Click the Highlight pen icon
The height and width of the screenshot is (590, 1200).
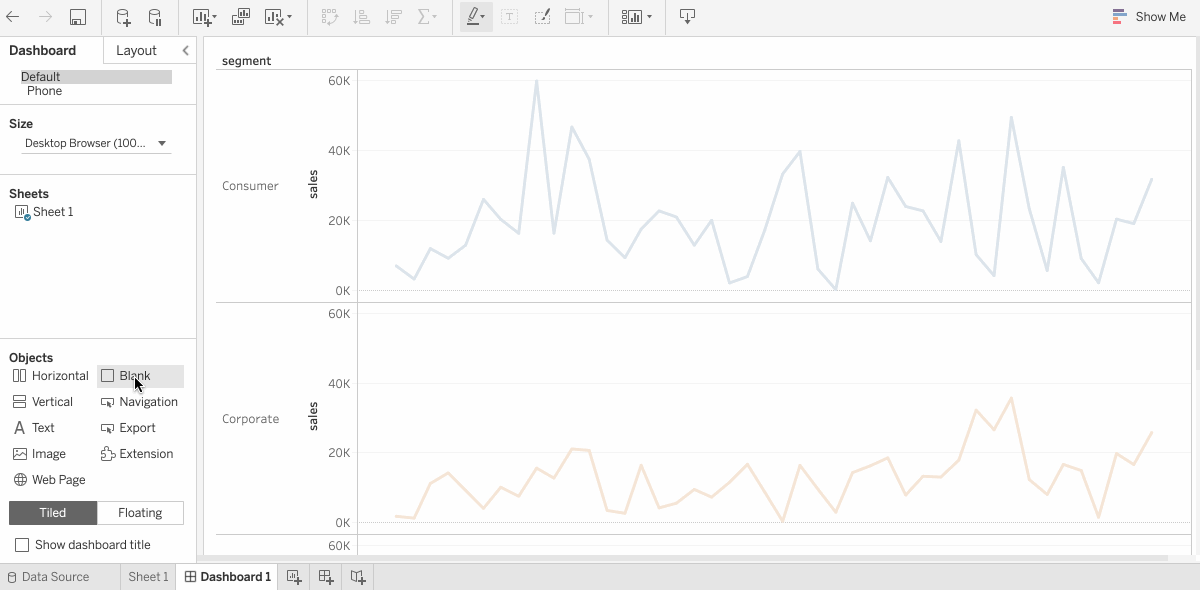tap(472, 17)
